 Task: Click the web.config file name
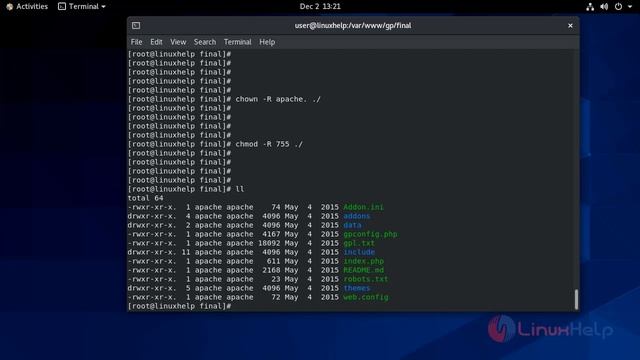[366, 297]
